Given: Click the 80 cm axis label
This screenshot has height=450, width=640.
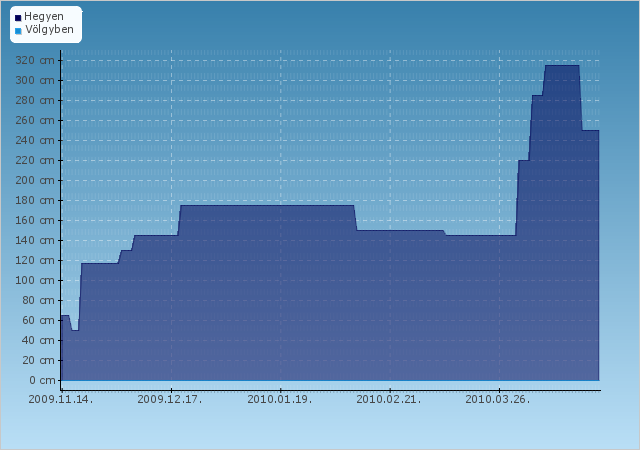Looking at the screenshot, I should pyautogui.click(x=38, y=301).
